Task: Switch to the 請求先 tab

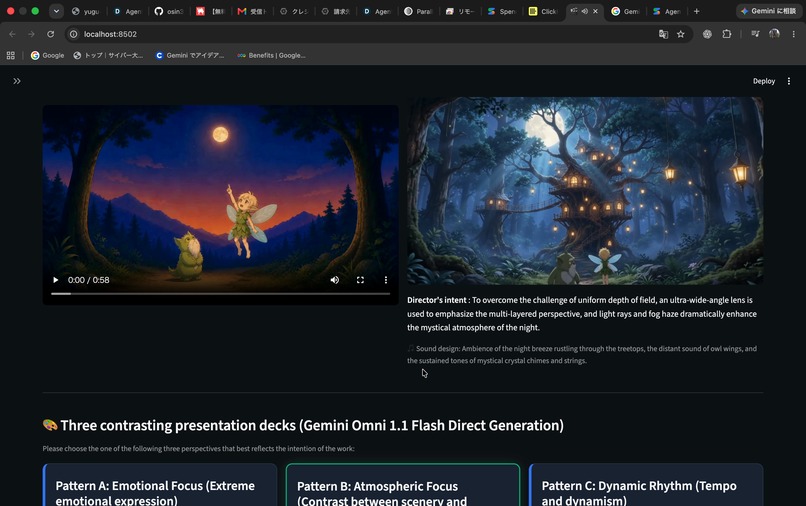Action: pyautogui.click(x=335, y=11)
